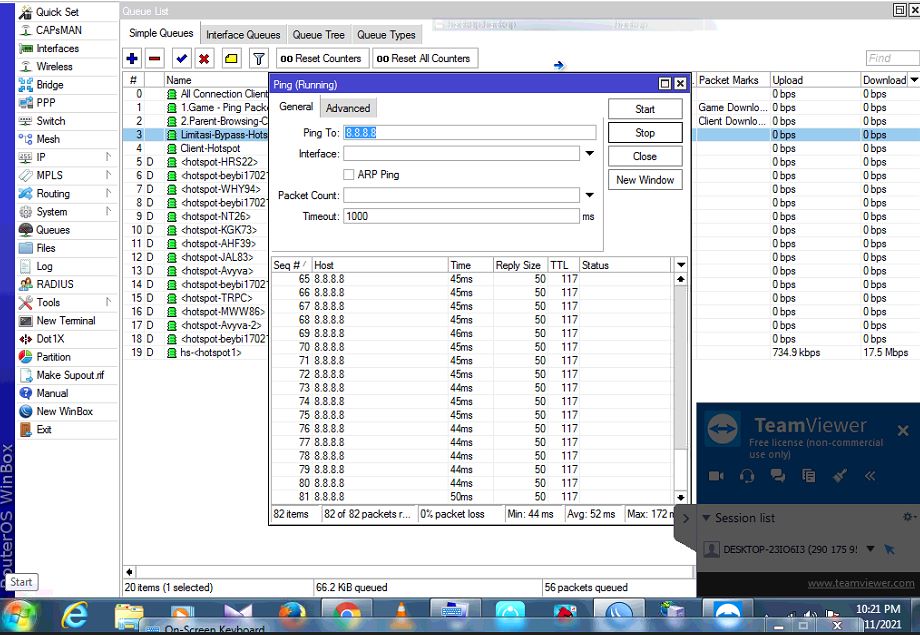
Task: Switch to the Queue Types tab
Action: (x=386, y=35)
